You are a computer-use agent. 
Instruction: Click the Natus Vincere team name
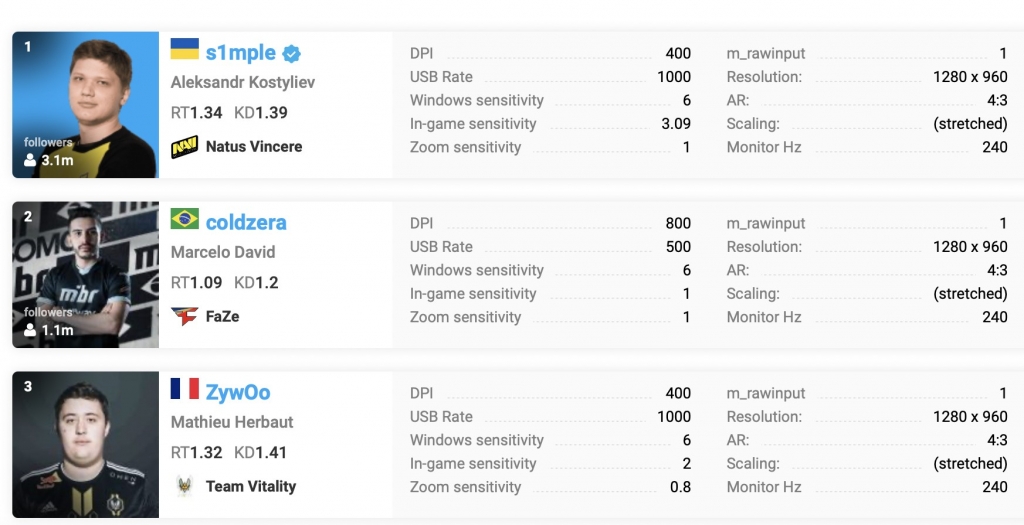coord(253,147)
